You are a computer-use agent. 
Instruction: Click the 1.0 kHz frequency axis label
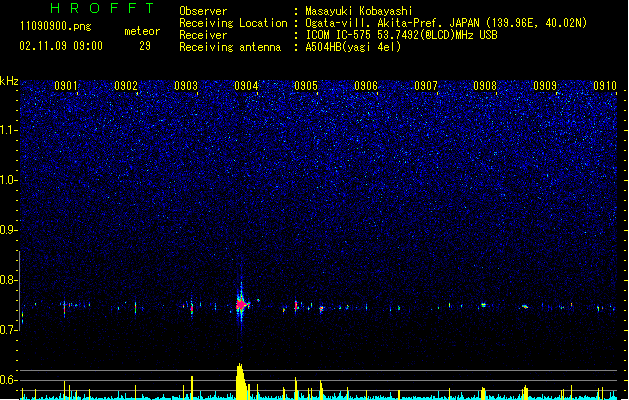8,180
